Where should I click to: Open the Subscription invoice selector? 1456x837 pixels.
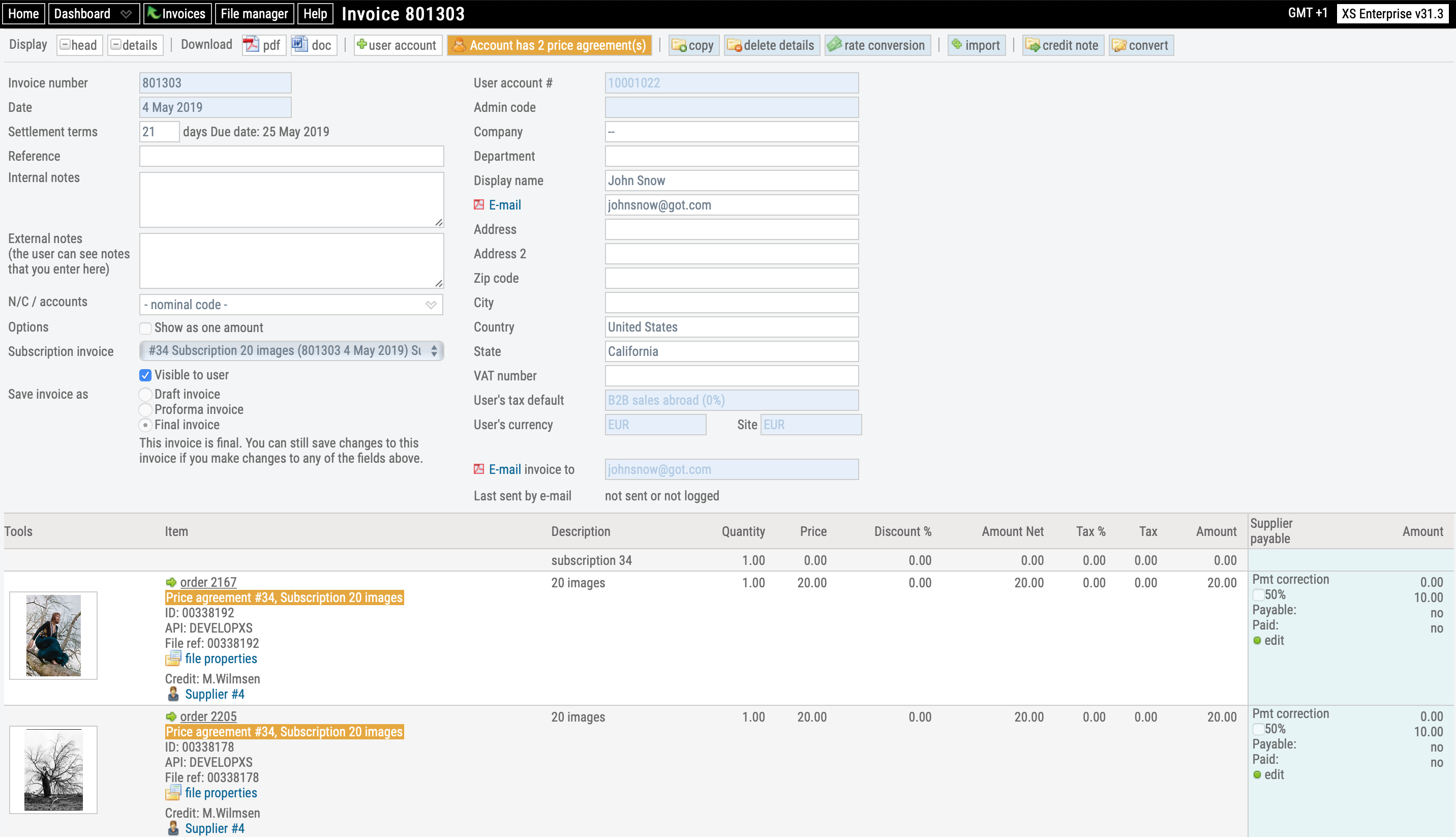(291, 351)
